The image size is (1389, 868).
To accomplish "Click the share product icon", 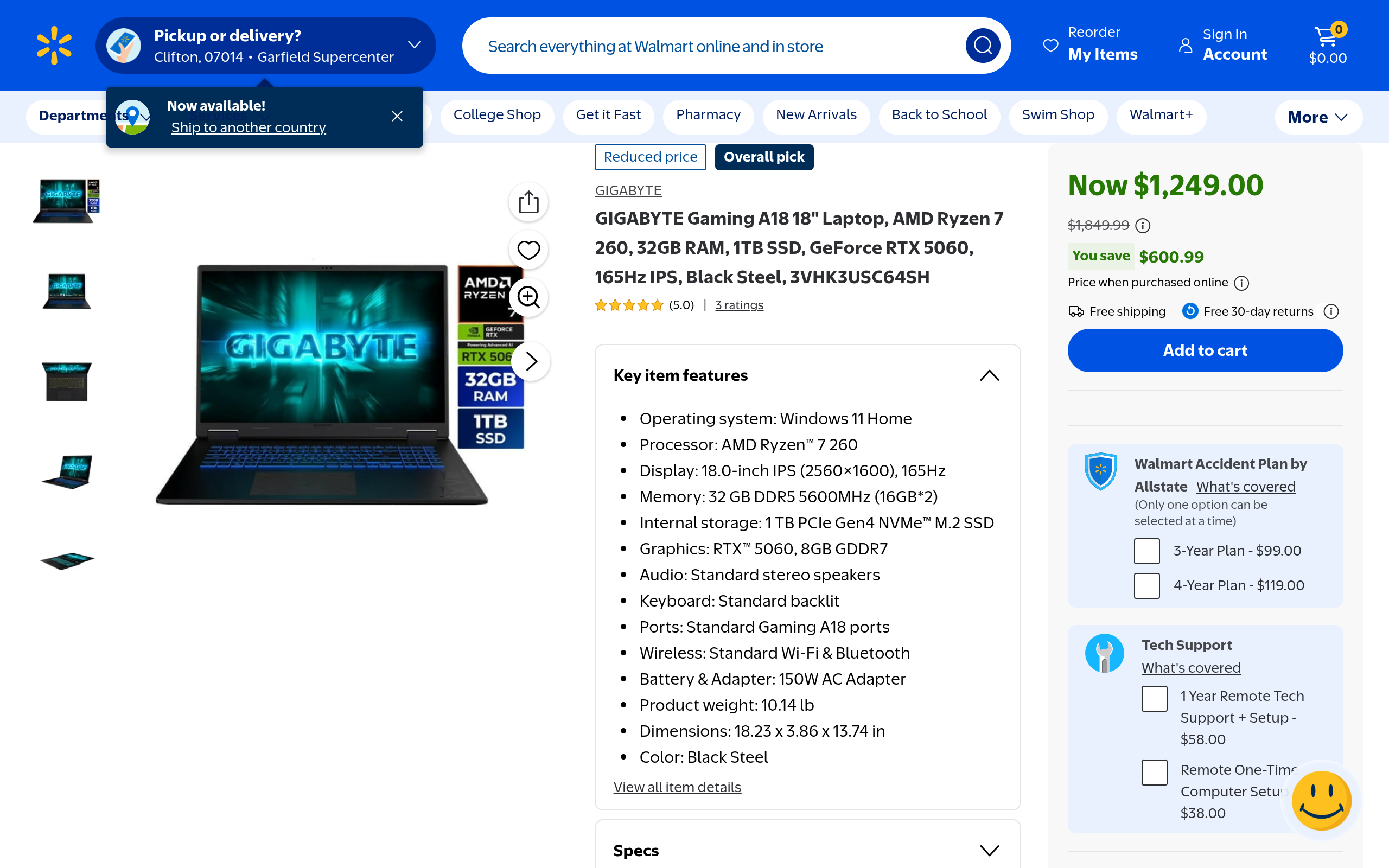I will [528, 202].
